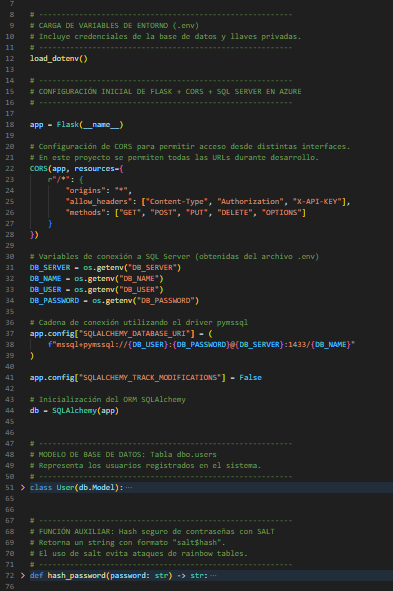Image resolution: width=393 pixels, height=591 pixels.
Task: Click DB_NAME = os.getenv line
Action: [x=96, y=279]
